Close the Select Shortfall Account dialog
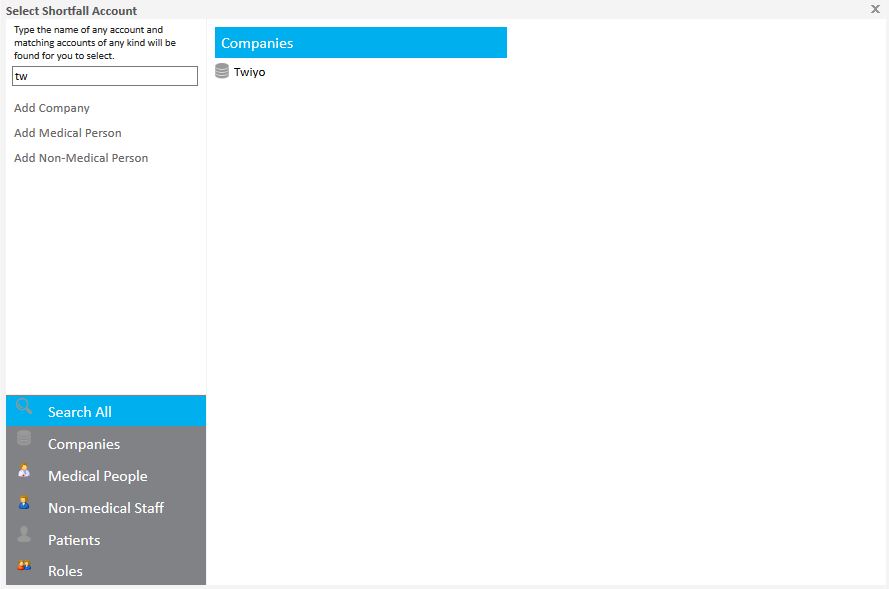Screen dimensions: 889x589 pyautogui.click(x=875, y=8)
